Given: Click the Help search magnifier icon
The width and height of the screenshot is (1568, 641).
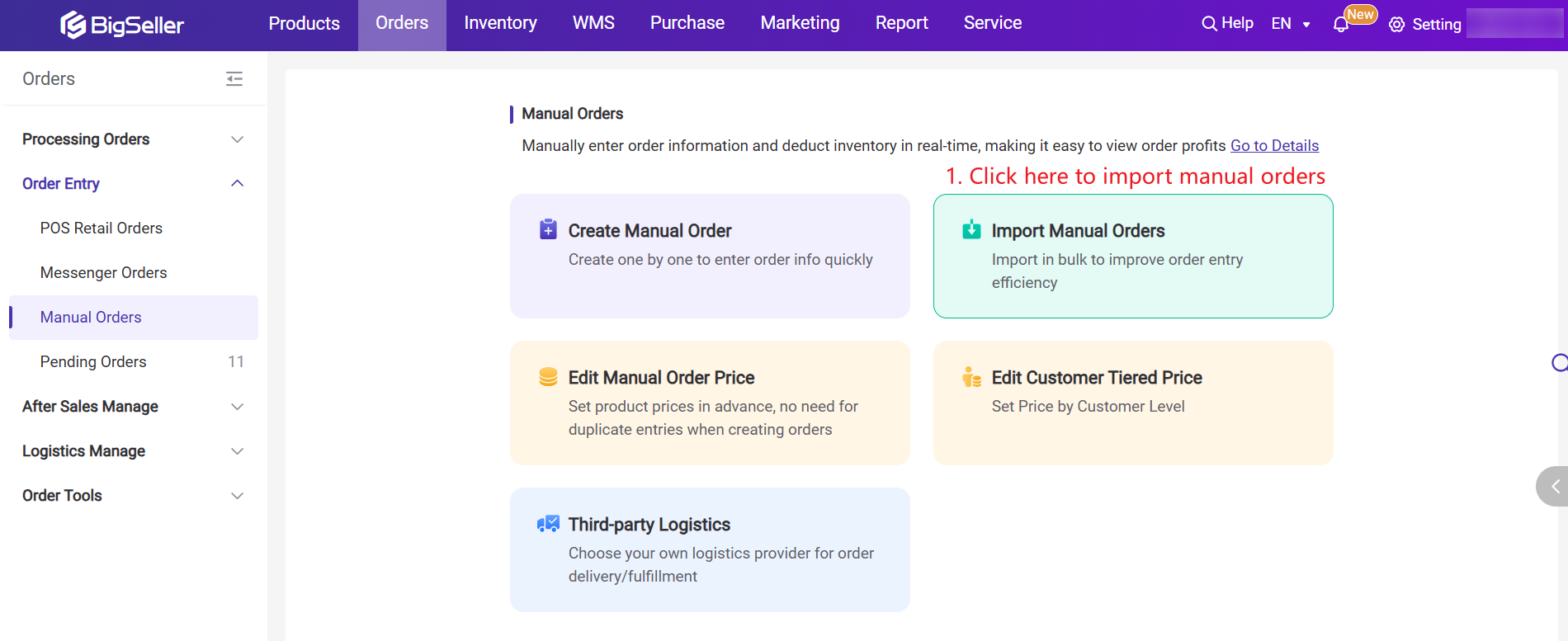Looking at the screenshot, I should [1209, 24].
